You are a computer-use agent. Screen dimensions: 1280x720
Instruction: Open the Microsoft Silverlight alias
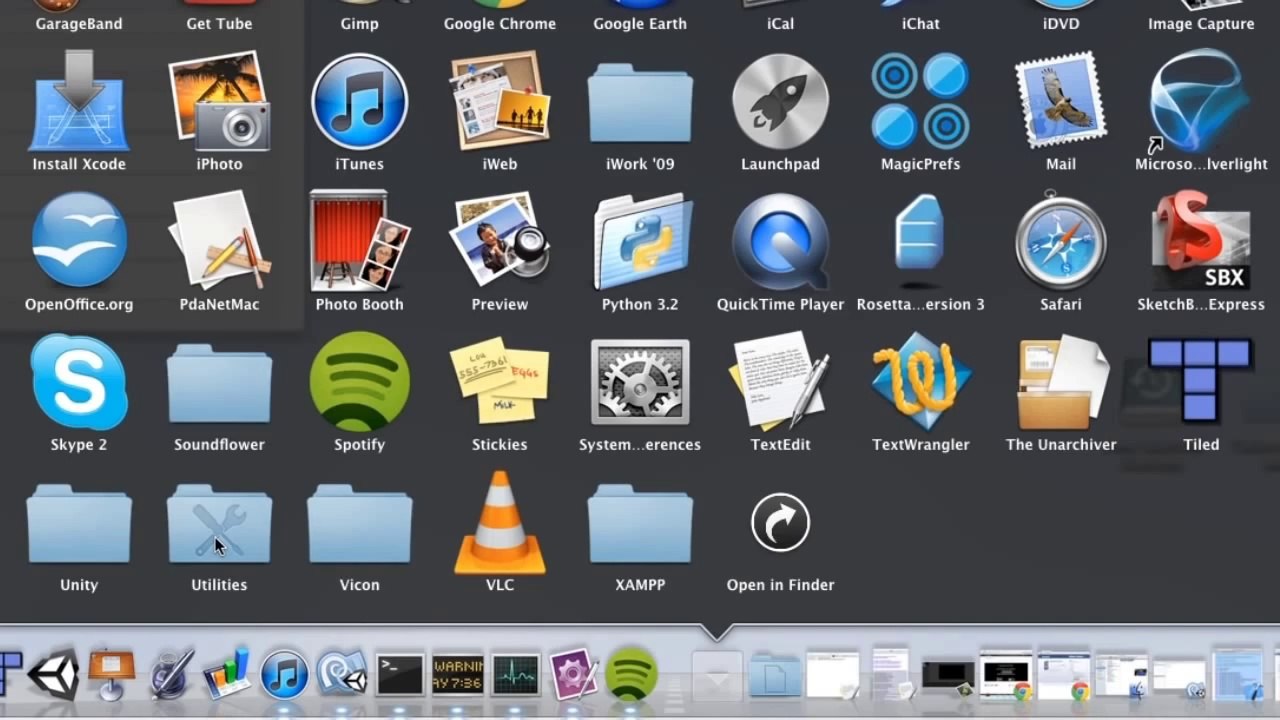point(1200,102)
